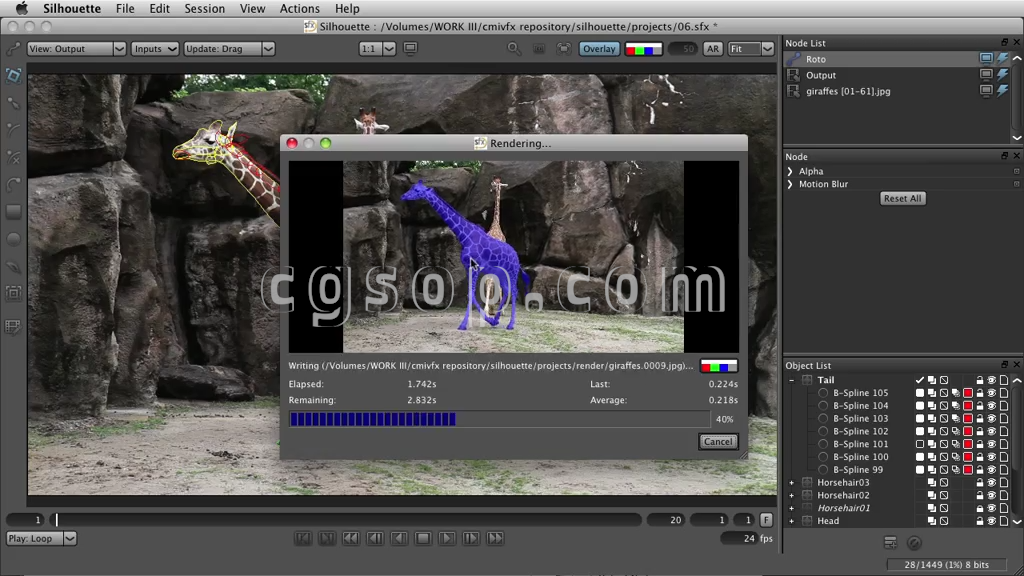Jump to the first frame button
Screen dimensions: 1024x576
click(x=303, y=538)
